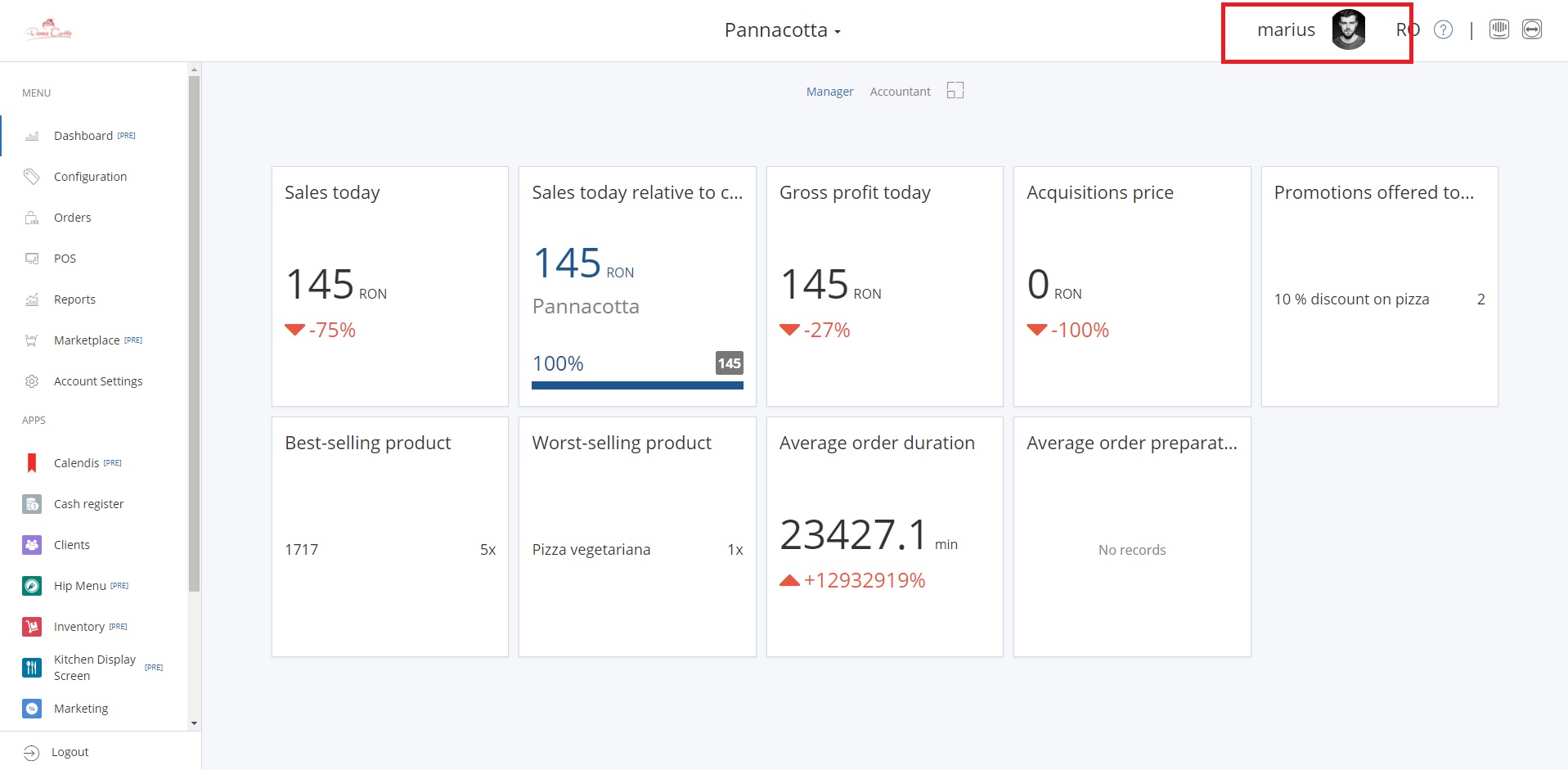This screenshot has height=770, width=1568.
Task: Open Account Settings in the menu
Action: pyautogui.click(x=97, y=381)
